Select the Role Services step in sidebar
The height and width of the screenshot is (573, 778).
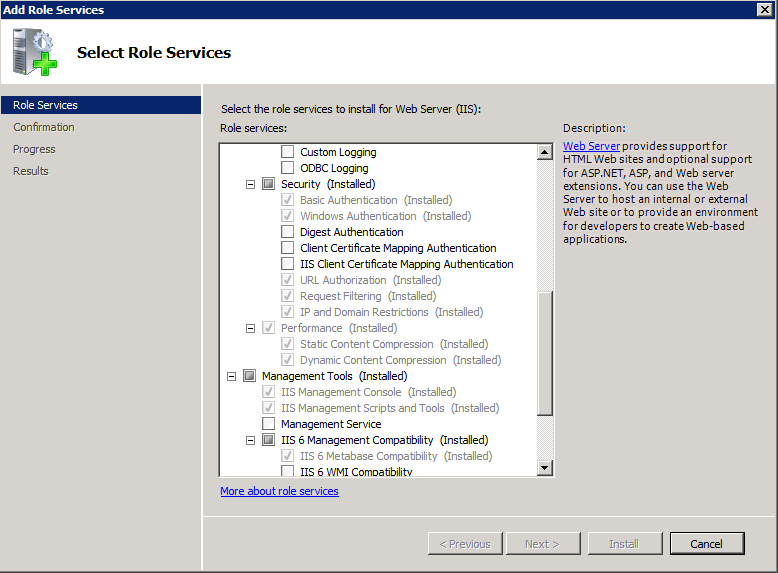[45, 105]
